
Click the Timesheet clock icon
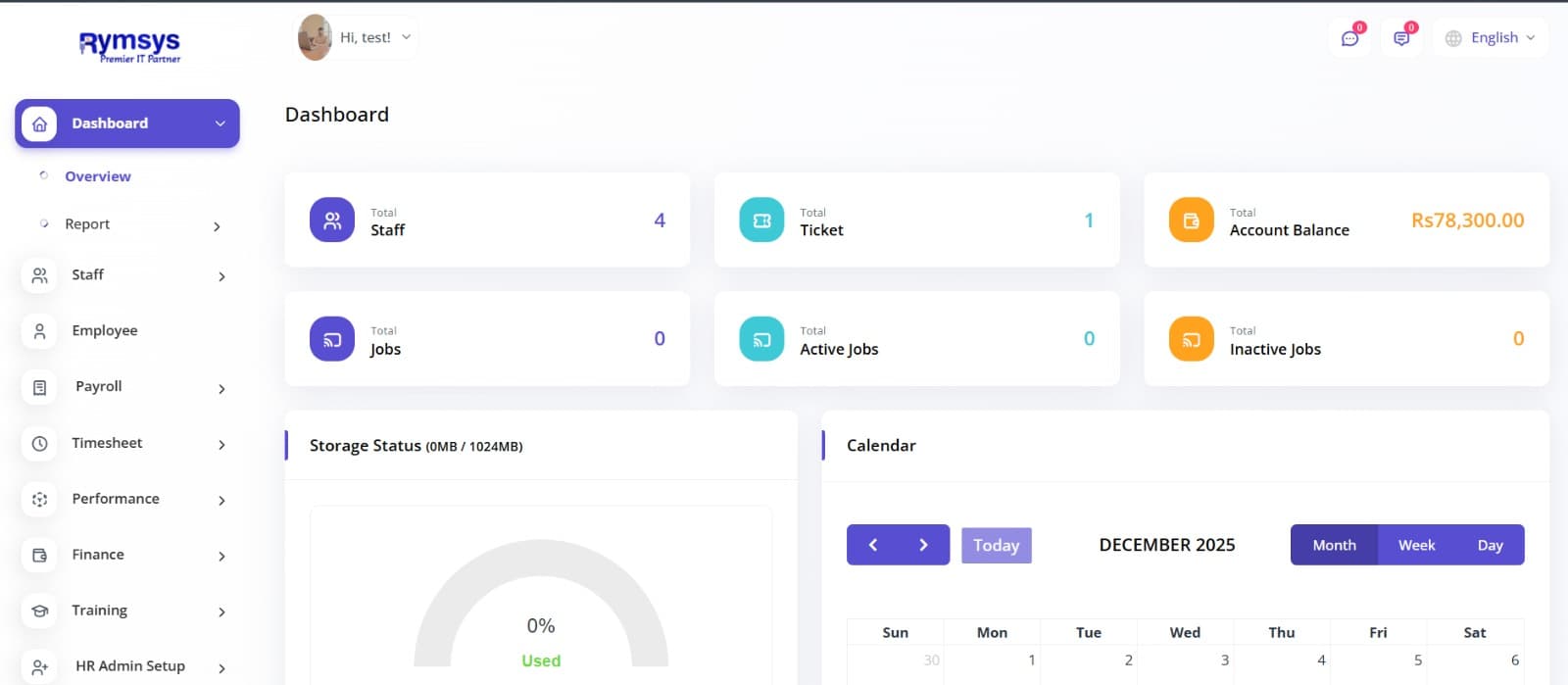click(39, 443)
